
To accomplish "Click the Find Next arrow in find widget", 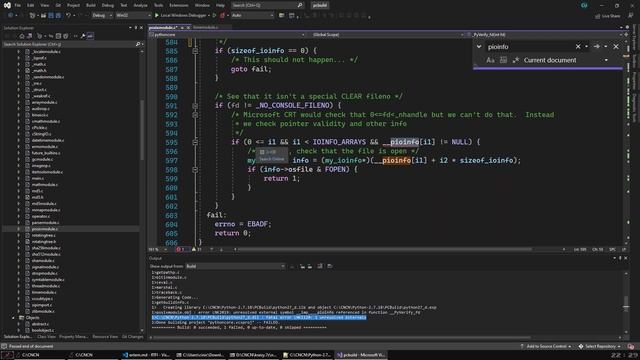I will pos(597,47).
